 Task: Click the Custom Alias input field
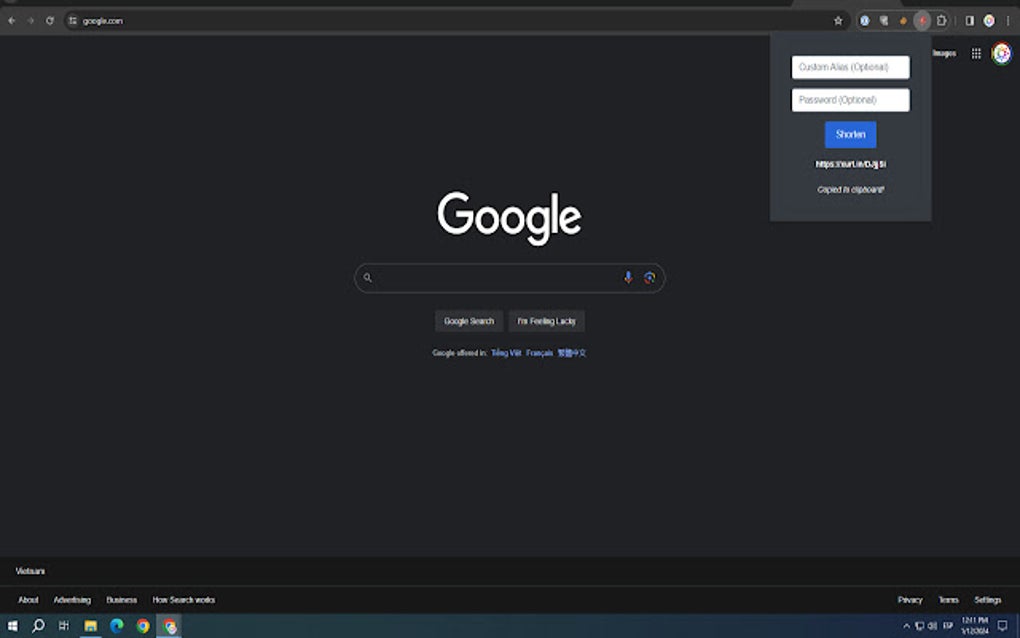[849, 67]
